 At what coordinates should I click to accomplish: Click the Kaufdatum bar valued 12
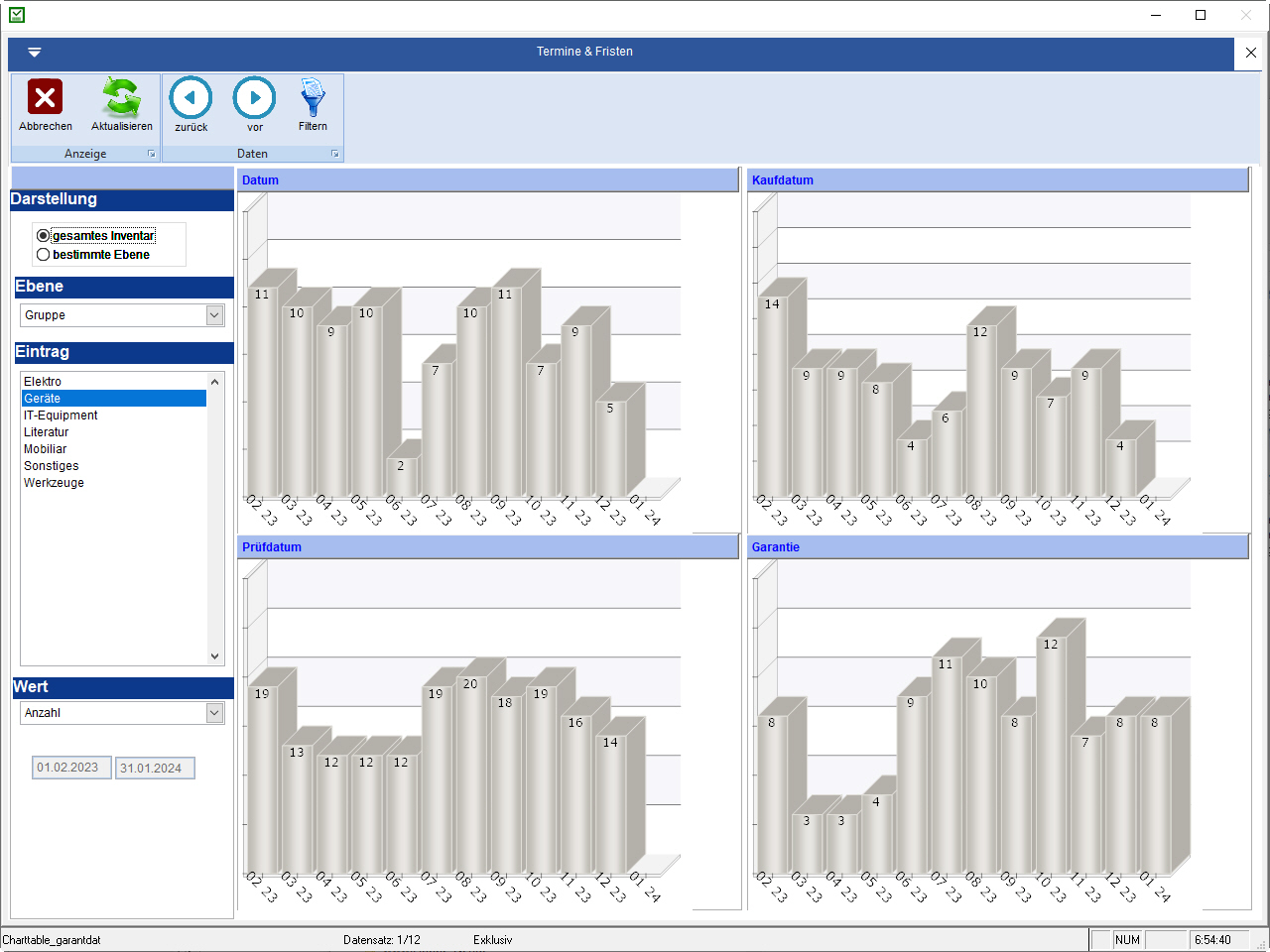pyautogui.click(x=980, y=411)
